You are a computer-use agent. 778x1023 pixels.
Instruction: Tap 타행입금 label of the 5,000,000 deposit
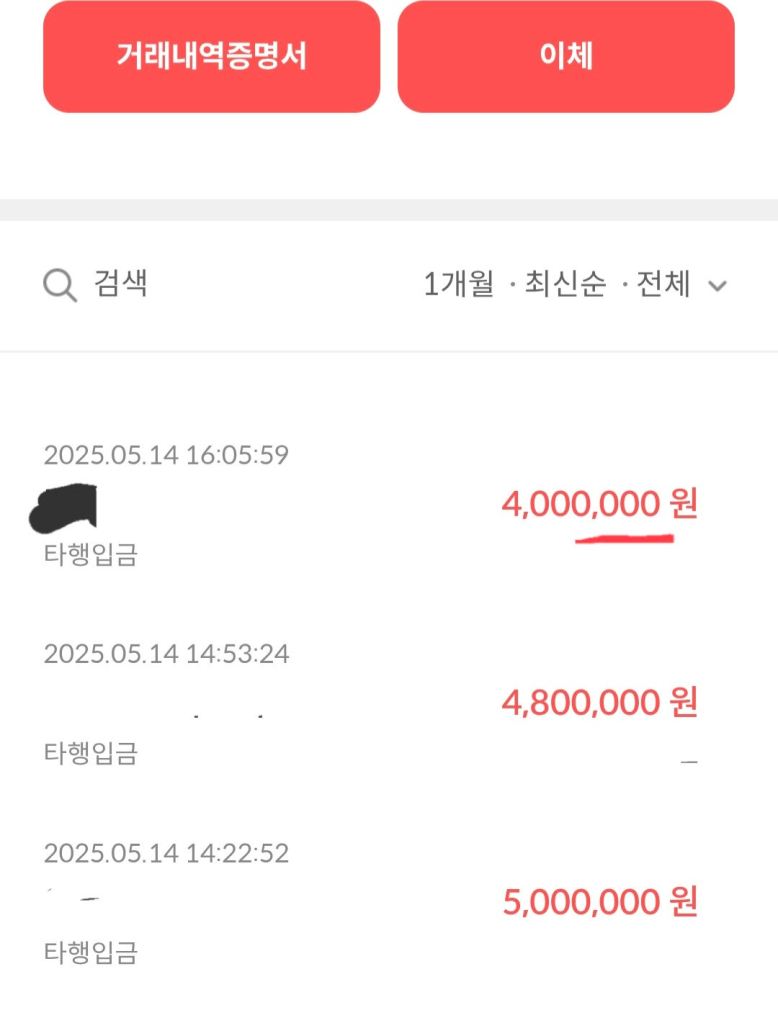[91, 952]
